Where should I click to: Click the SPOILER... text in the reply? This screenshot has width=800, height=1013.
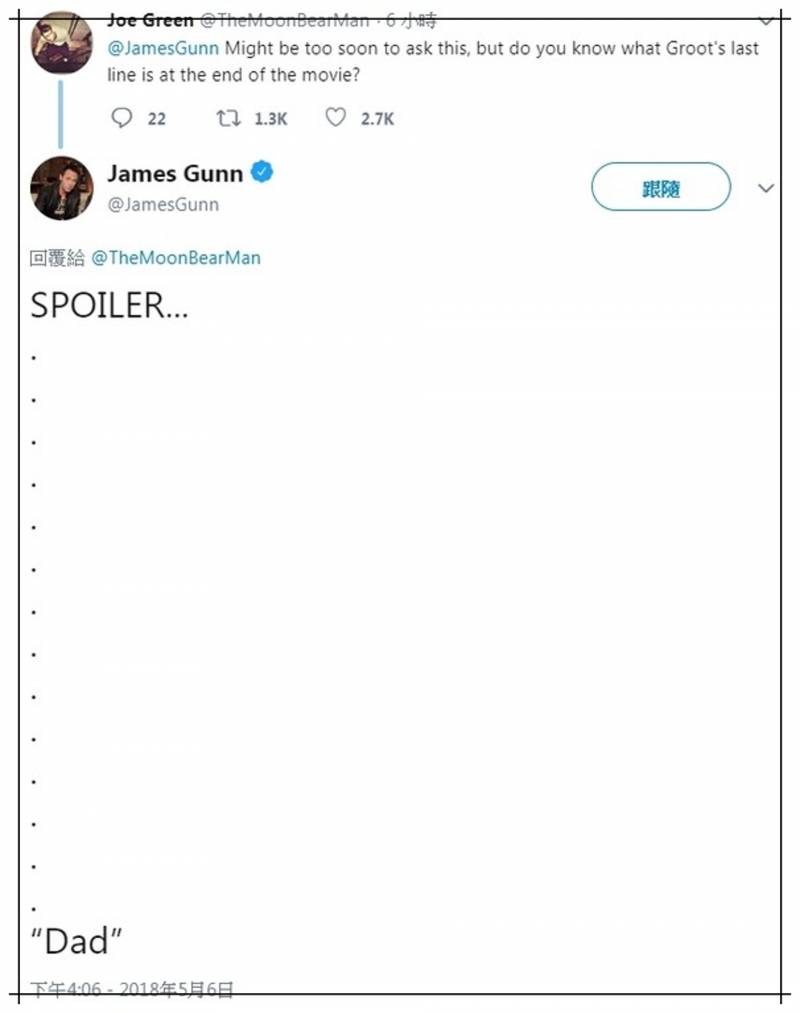coord(109,306)
